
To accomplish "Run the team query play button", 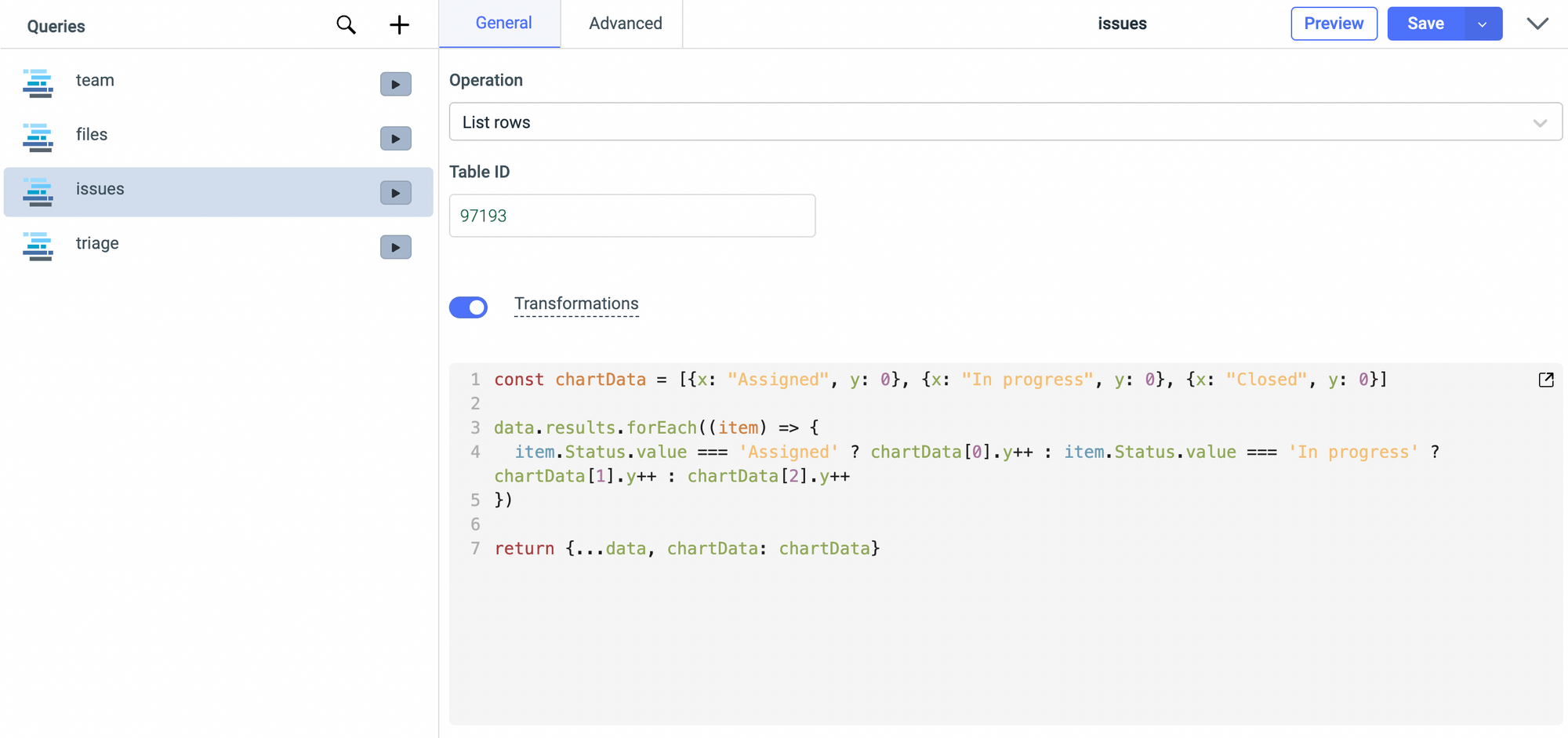I will click(395, 84).
